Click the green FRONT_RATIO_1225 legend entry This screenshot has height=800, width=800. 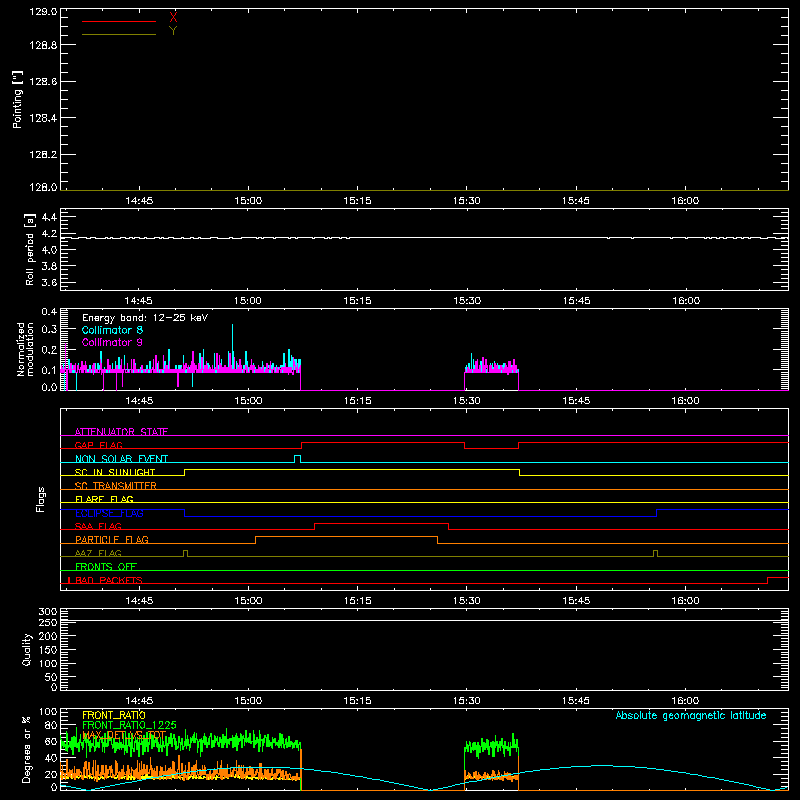(x=130, y=725)
